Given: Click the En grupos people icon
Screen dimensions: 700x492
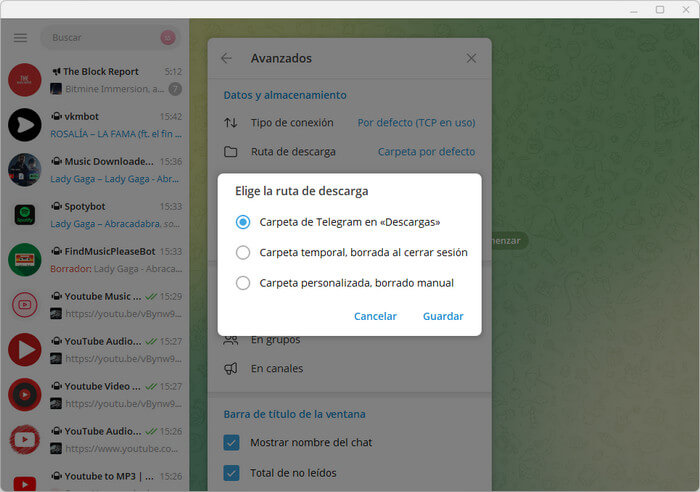Looking at the screenshot, I should tap(231, 340).
